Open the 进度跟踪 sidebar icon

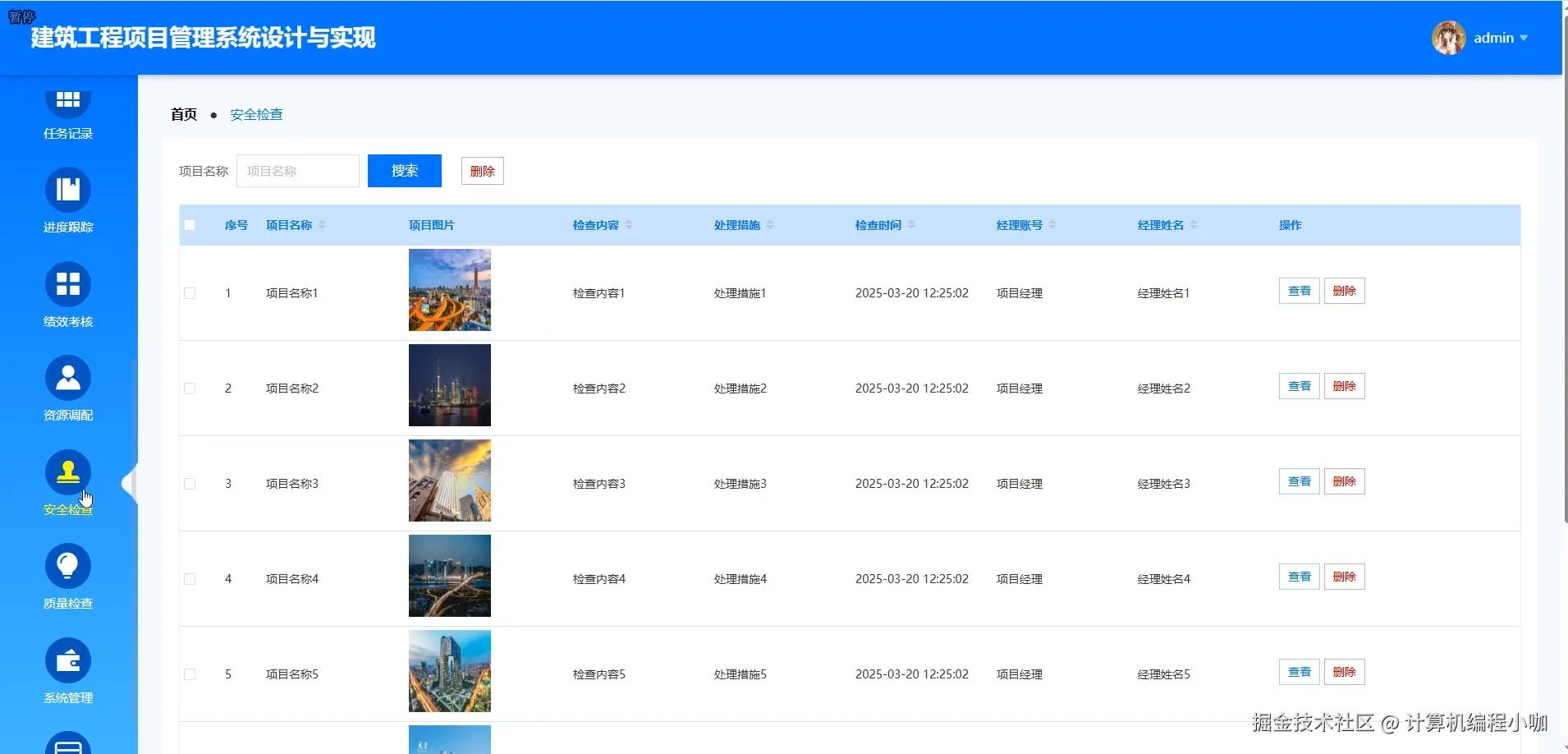(68, 190)
